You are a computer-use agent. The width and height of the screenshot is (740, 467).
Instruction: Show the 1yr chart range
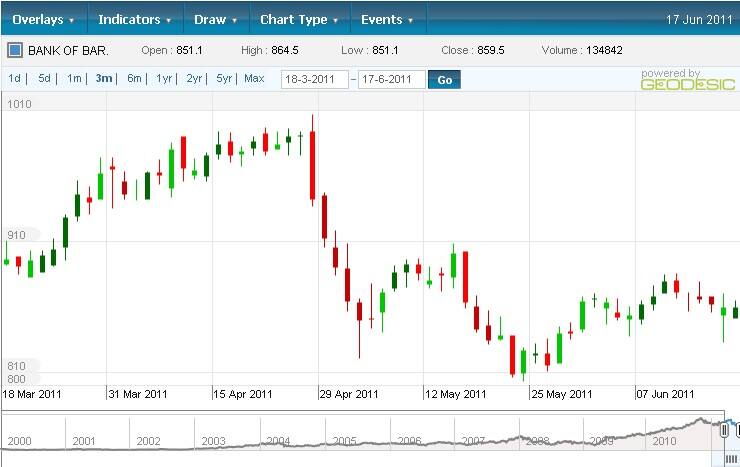164,78
